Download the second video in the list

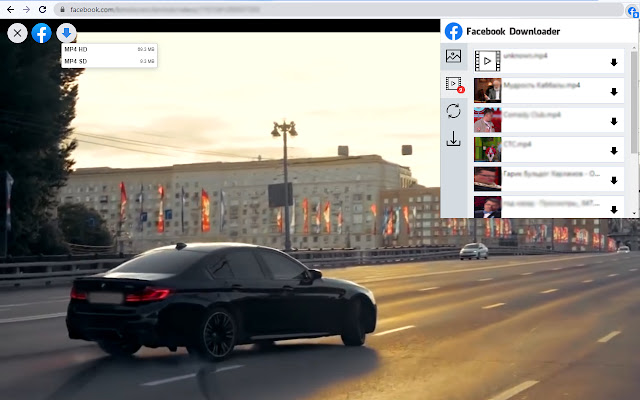pyautogui.click(x=613, y=92)
